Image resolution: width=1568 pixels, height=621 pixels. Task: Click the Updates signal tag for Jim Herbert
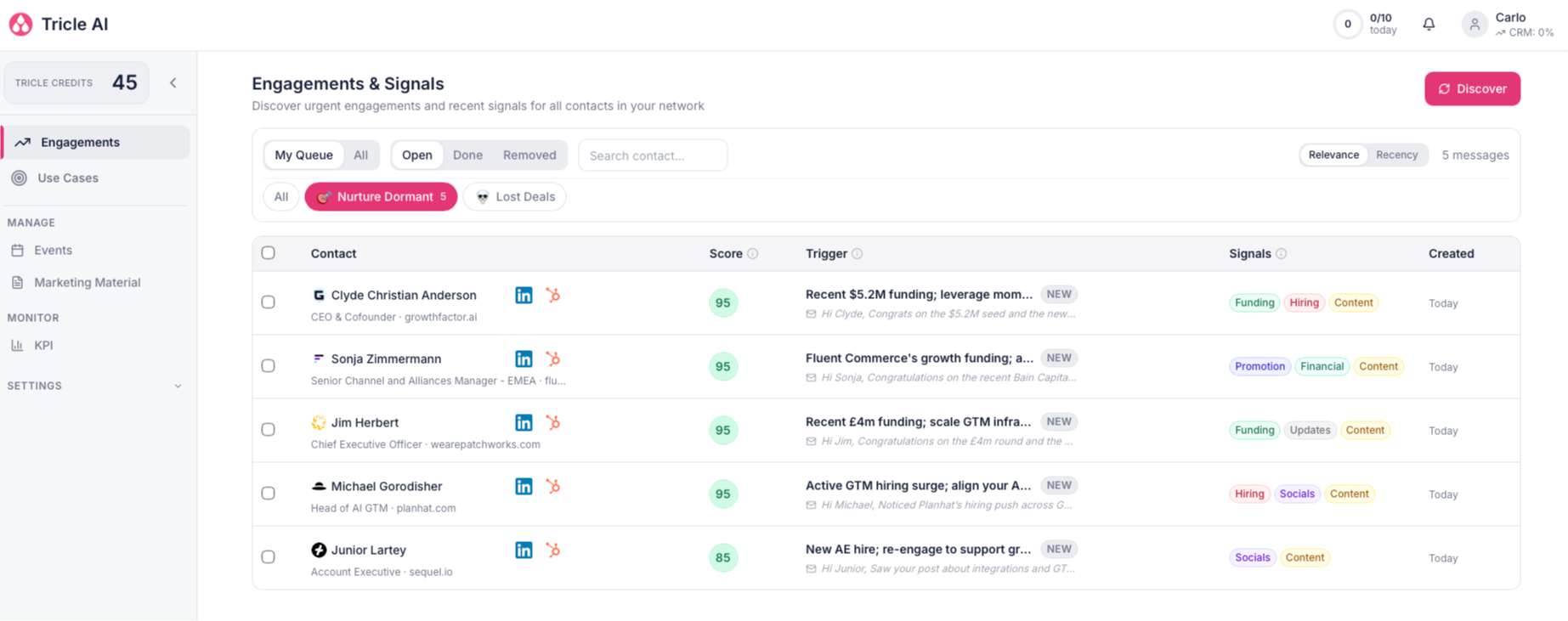1310,431
